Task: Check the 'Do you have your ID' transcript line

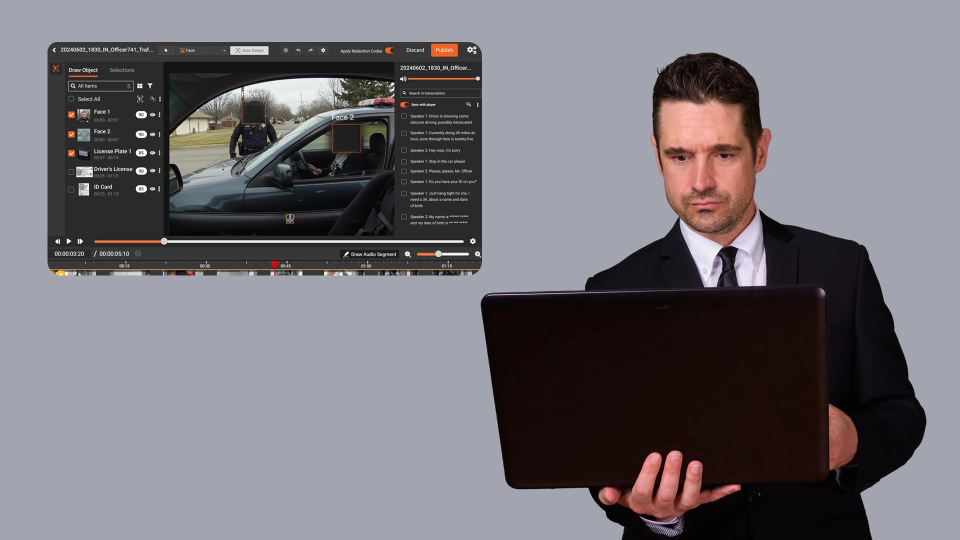Action: point(404,182)
